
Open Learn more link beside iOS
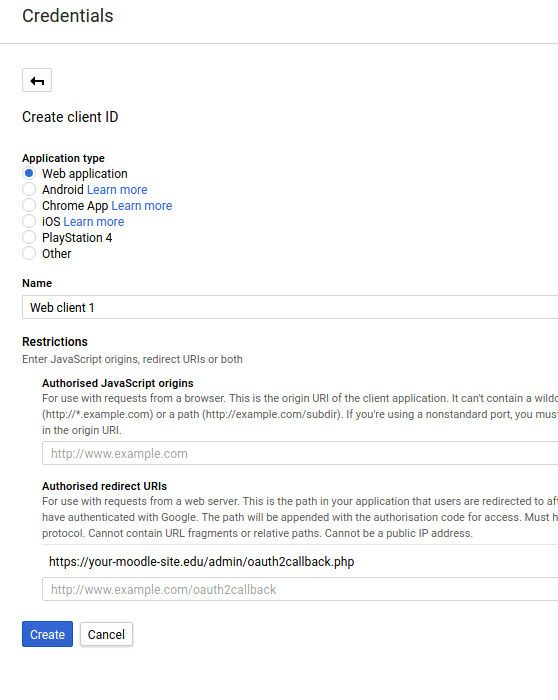click(94, 222)
